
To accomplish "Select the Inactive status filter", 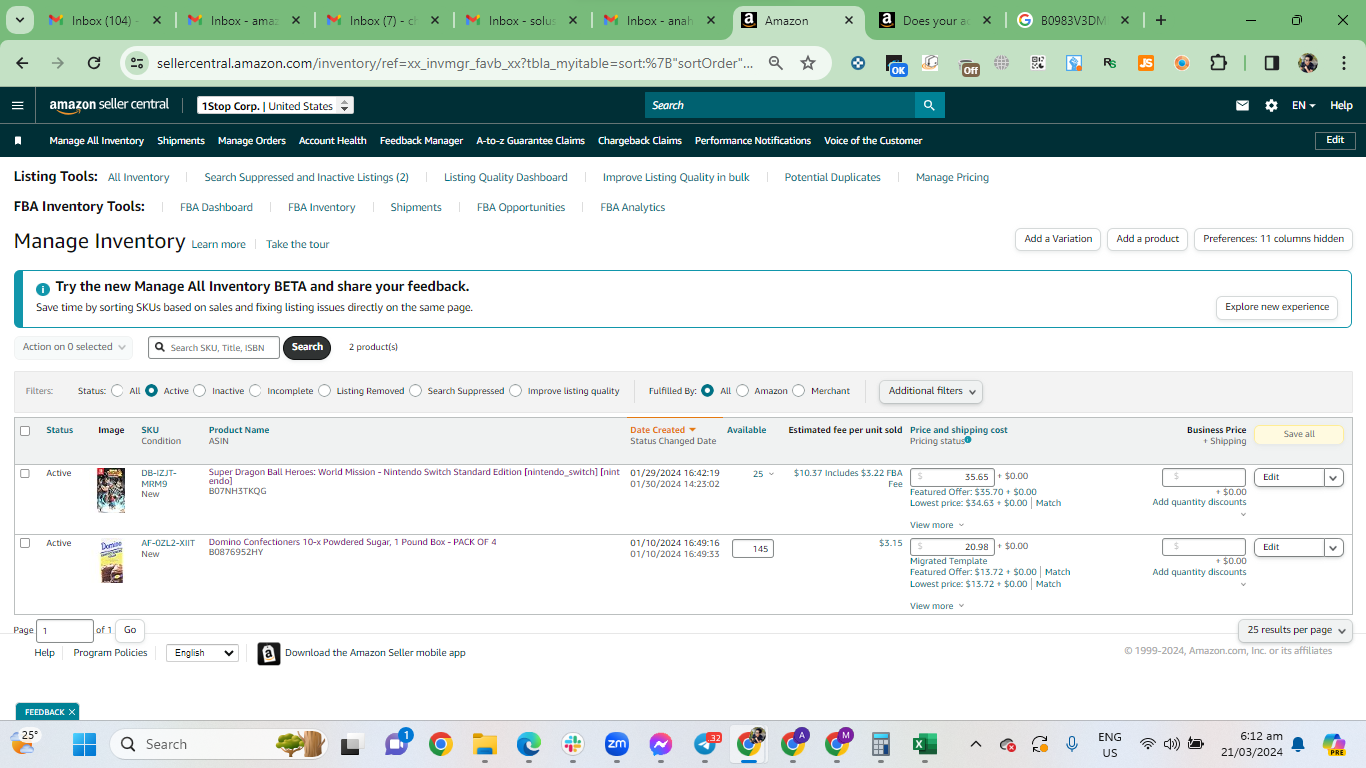I will tap(200, 391).
